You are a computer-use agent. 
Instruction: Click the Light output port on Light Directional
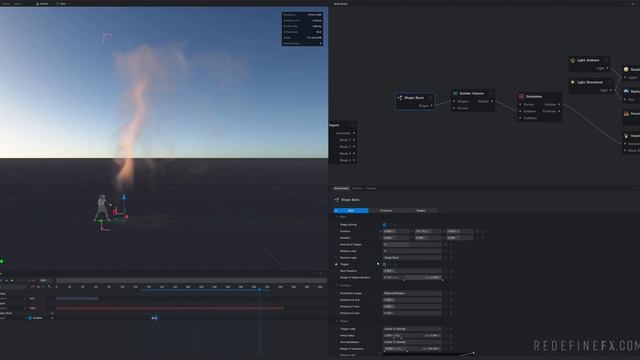[x=611, y=90]
